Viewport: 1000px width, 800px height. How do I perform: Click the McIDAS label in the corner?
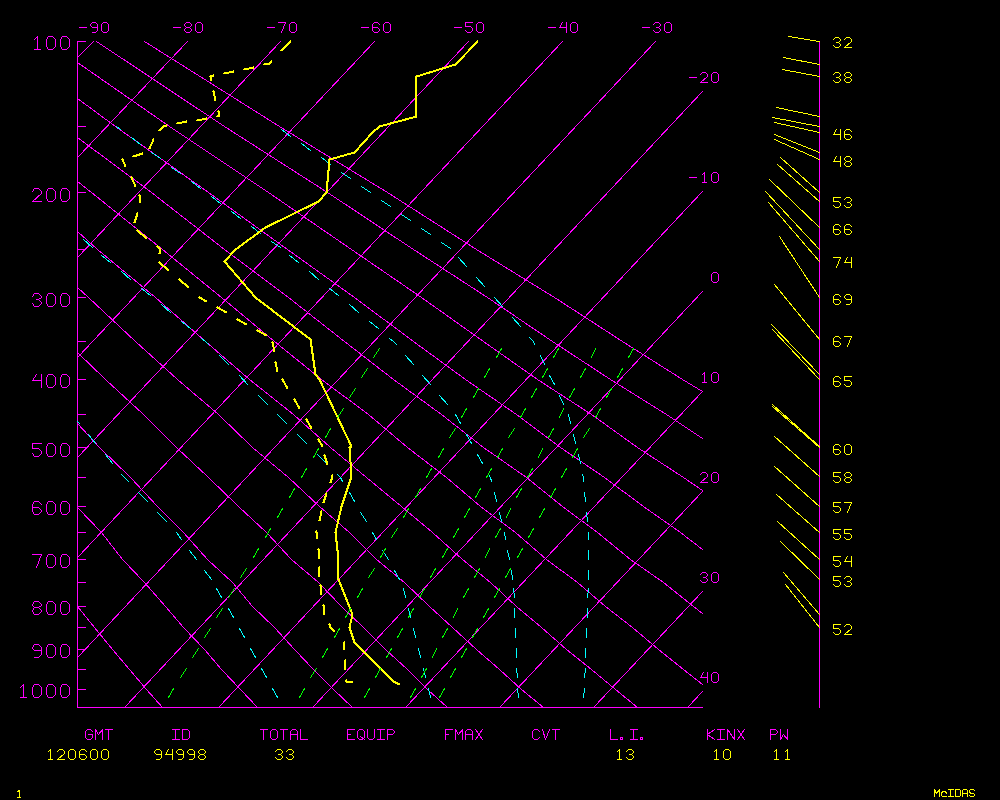[953, 793]
